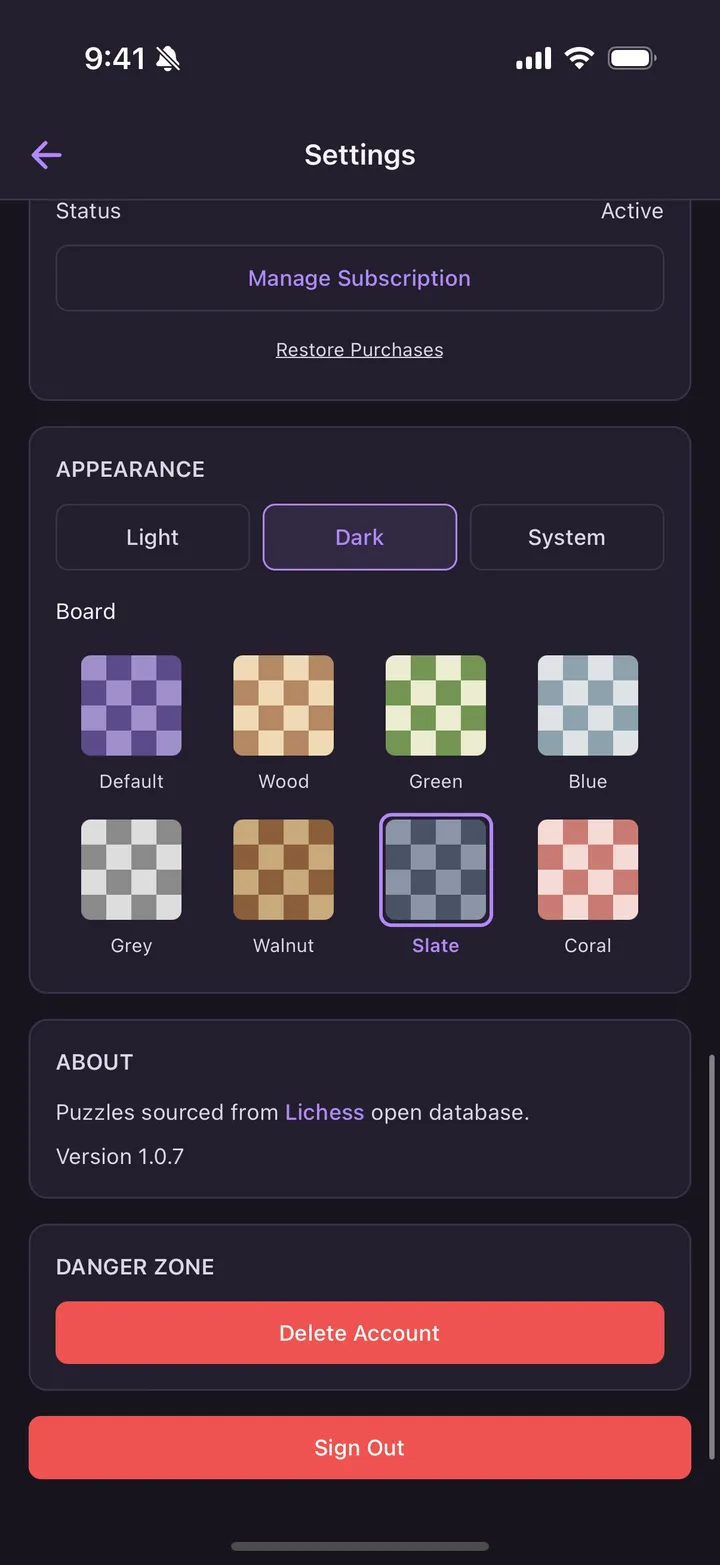720x1565 pixels.
Task: Choose the Green board theme
Action: tap(436, 705)
